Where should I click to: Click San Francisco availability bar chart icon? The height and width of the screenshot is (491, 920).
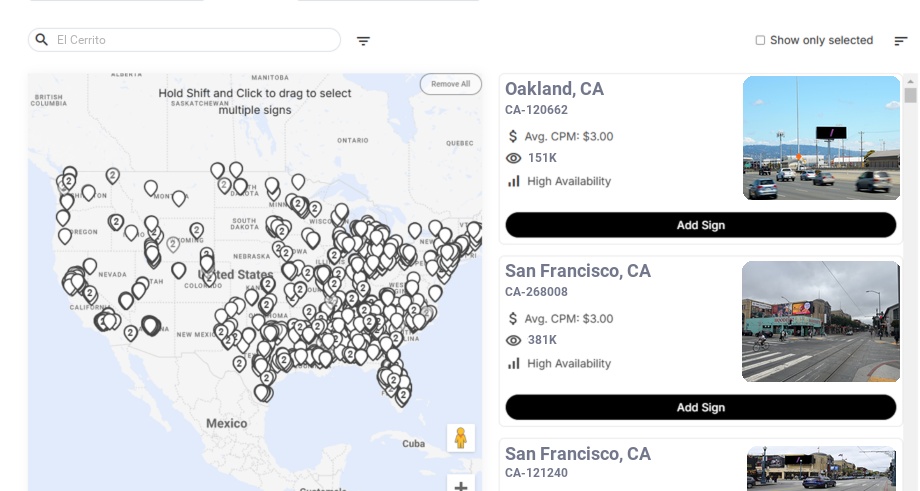[514, 363]
